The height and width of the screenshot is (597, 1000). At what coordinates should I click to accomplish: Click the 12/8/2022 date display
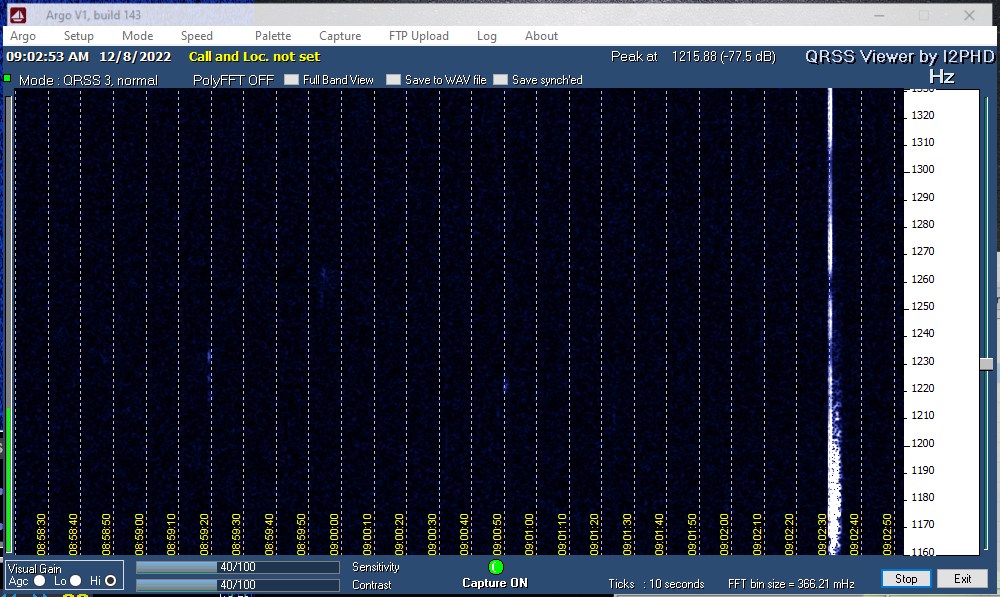pos(135,56)
